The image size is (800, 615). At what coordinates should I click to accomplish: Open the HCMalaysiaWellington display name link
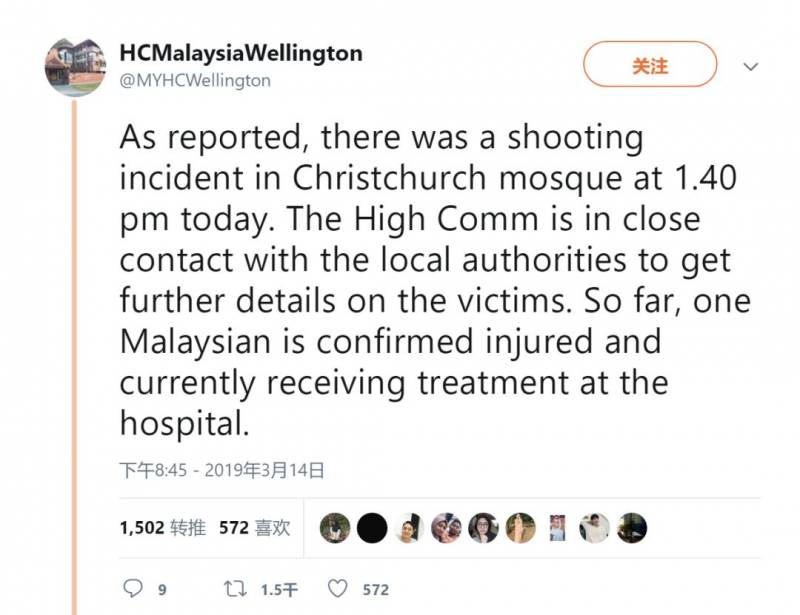[x=241, y=53]
